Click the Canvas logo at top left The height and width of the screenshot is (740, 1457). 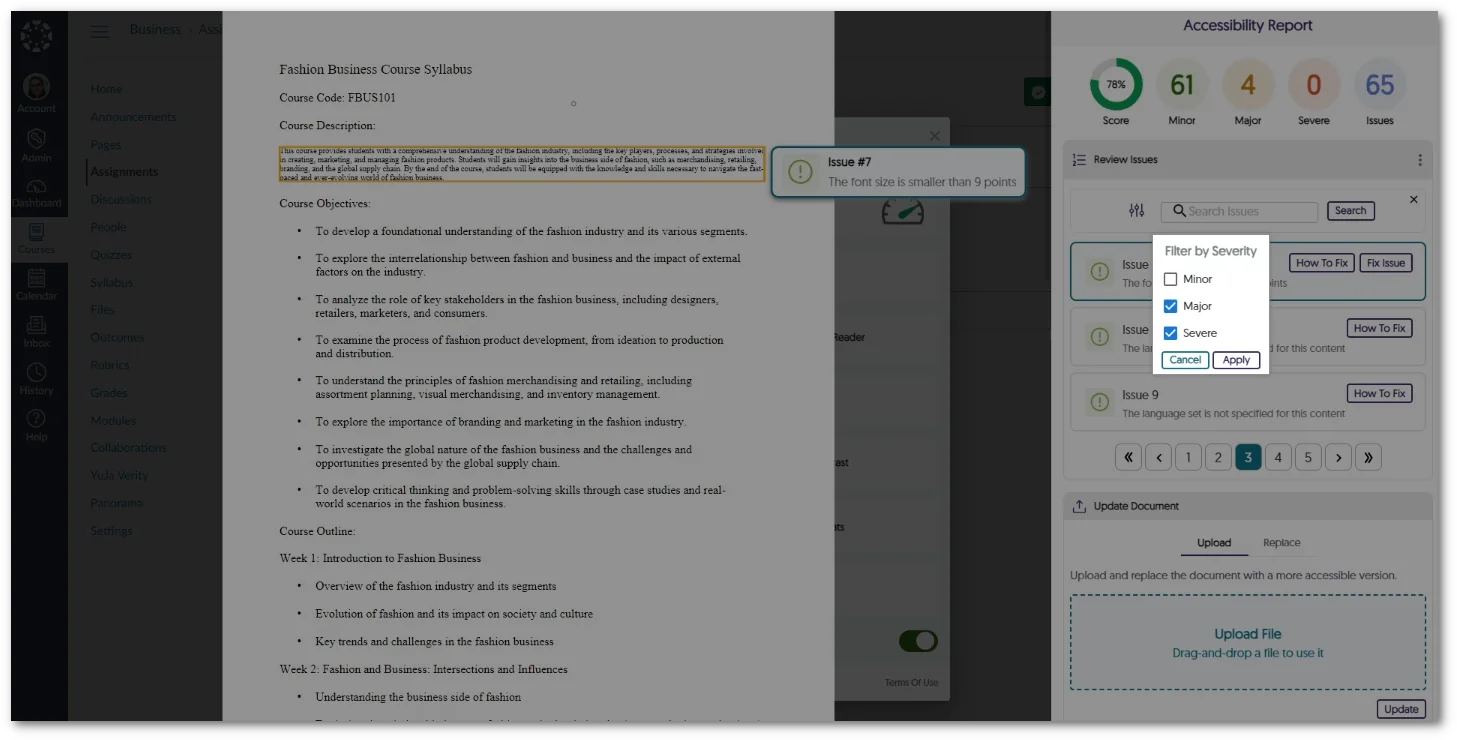click(x=37, y=35)
